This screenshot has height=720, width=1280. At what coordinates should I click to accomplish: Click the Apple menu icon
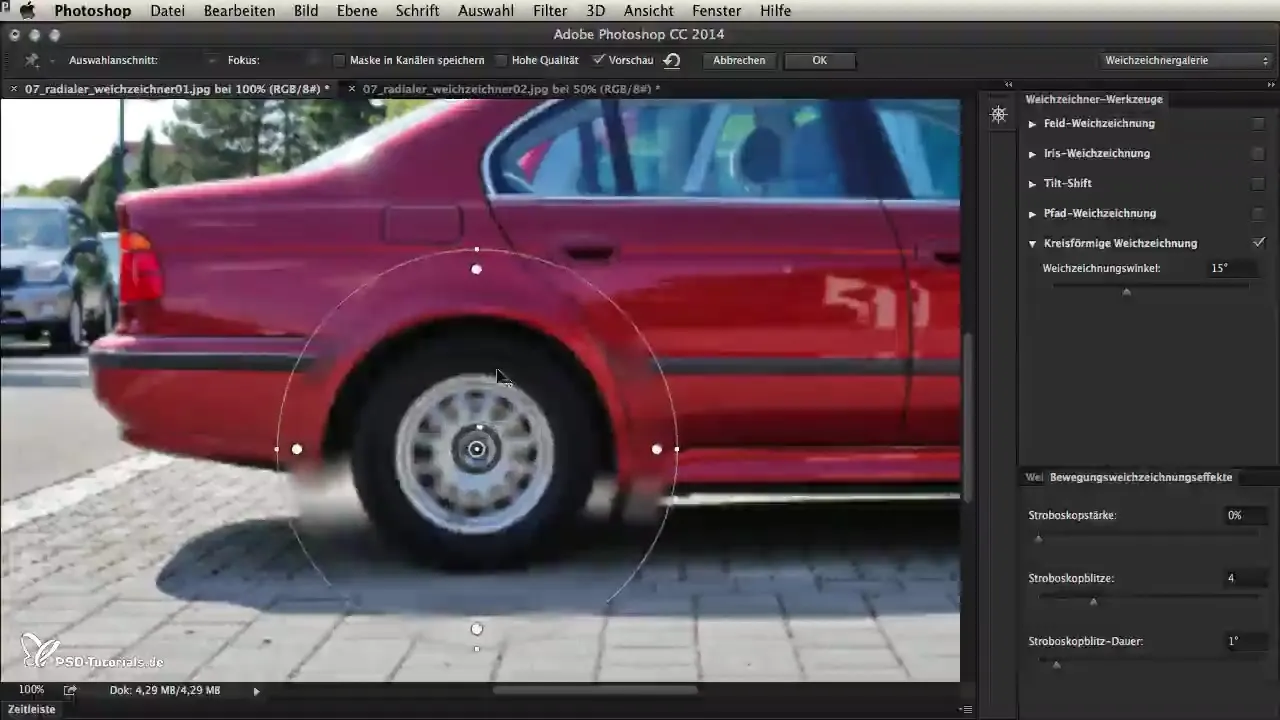point(27,11)
